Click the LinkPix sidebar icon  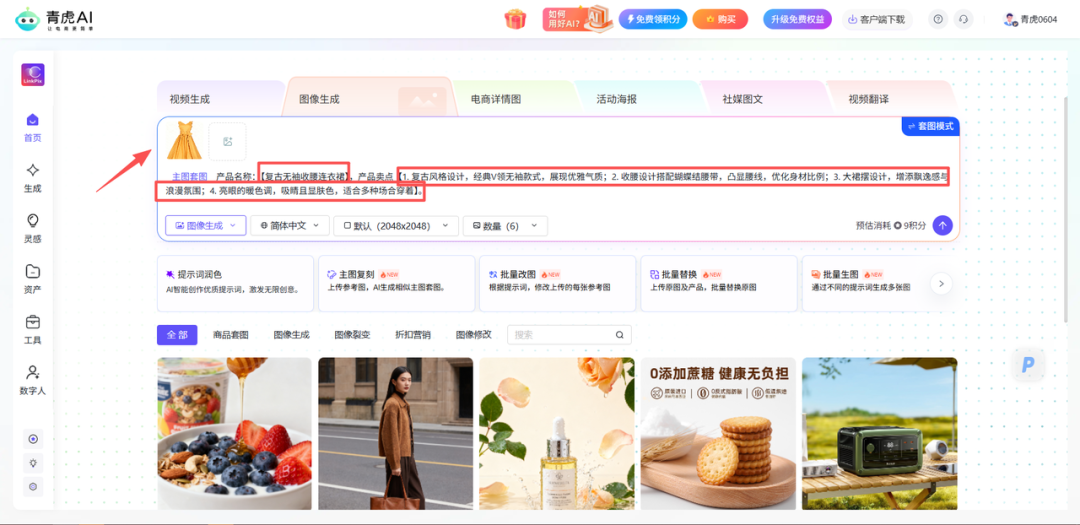pos(33,74)
